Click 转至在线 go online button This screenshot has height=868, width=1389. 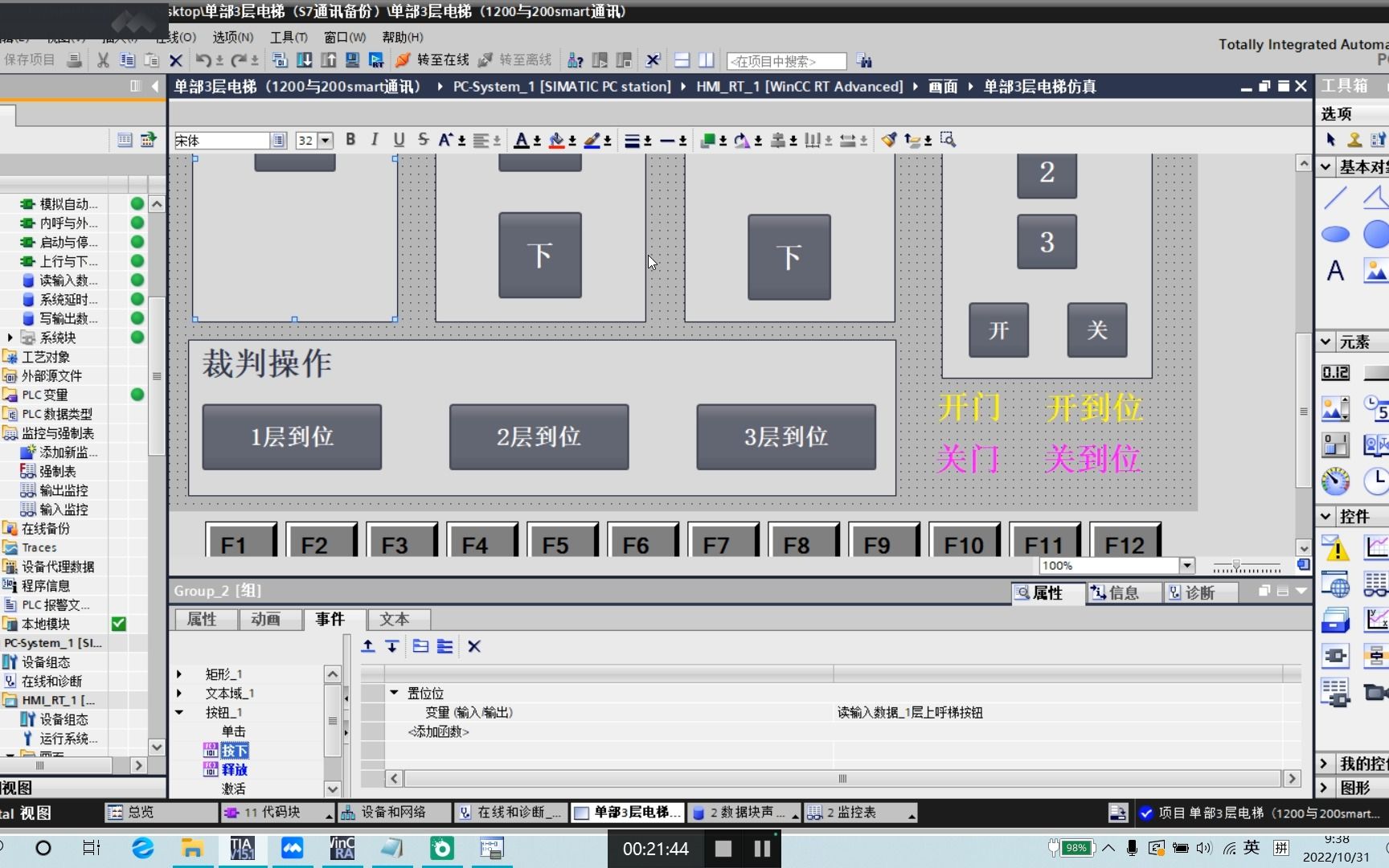433,60
